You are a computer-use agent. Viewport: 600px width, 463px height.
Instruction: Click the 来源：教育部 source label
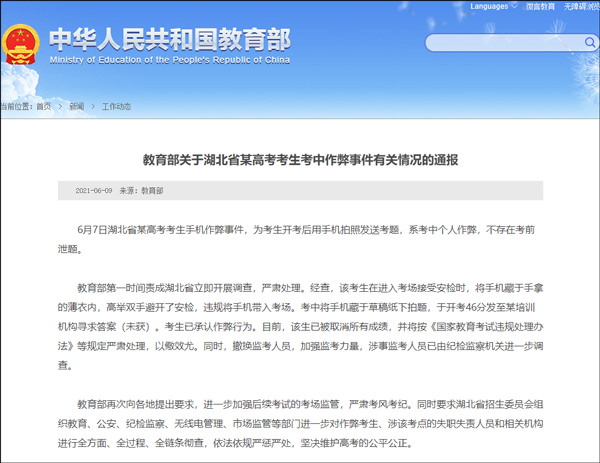(141, 191)
